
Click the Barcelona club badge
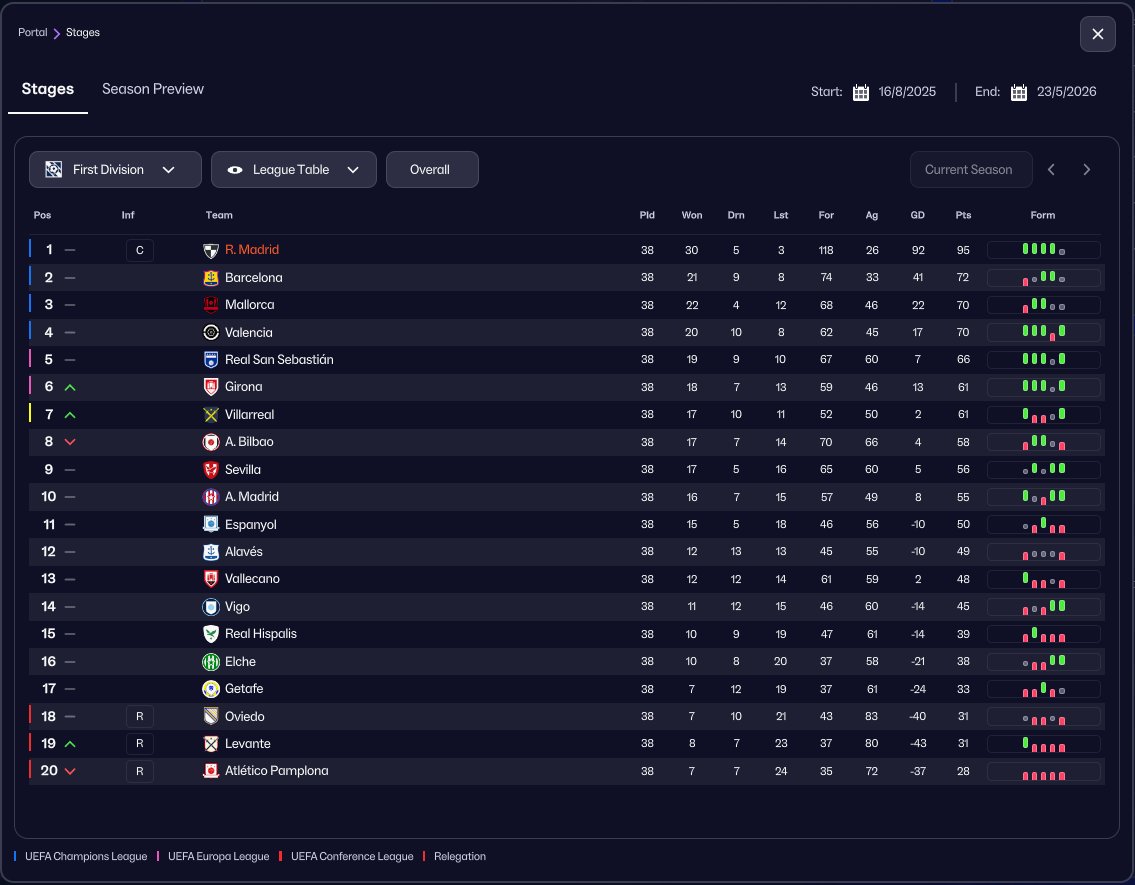(211, 278)
